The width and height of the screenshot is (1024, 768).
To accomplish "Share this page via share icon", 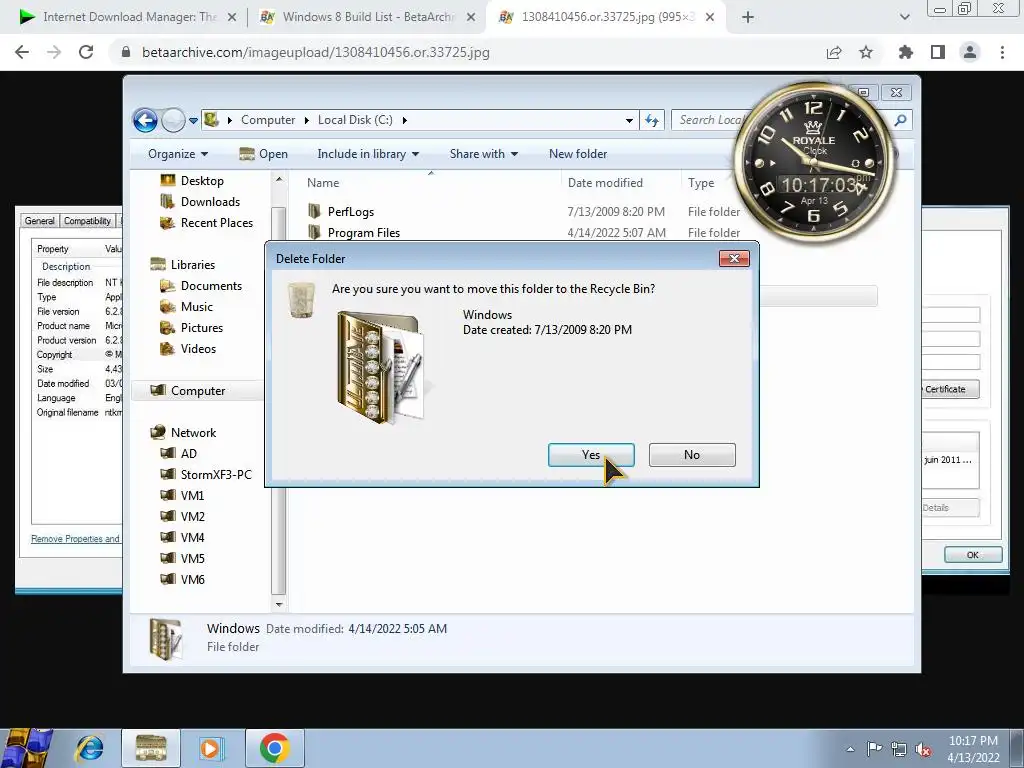I will 834,52.
